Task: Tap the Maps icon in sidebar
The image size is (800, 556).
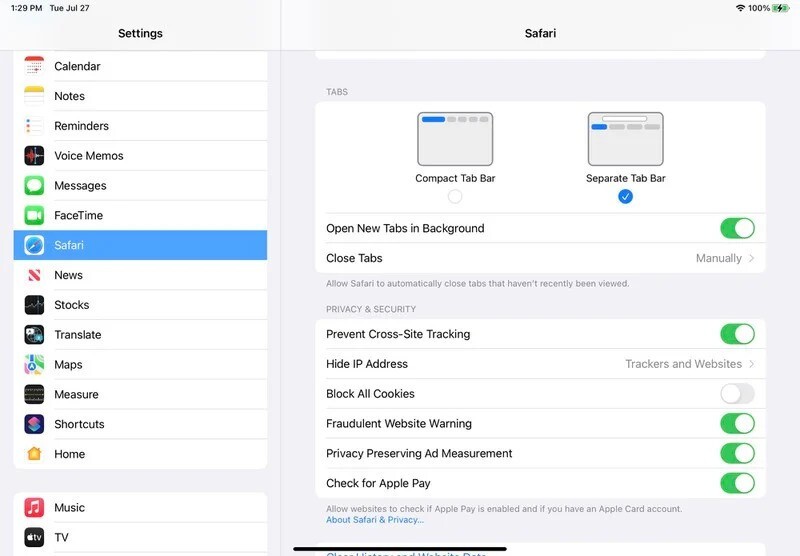Action: click(x=35, y=365)
